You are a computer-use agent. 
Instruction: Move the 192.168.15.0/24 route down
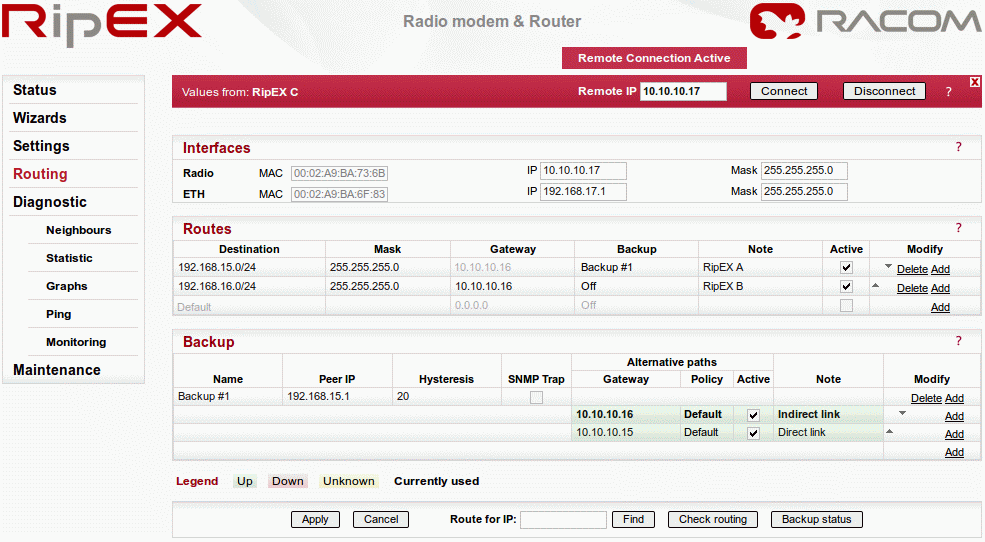pyautogui.click(x=888, y=266)
